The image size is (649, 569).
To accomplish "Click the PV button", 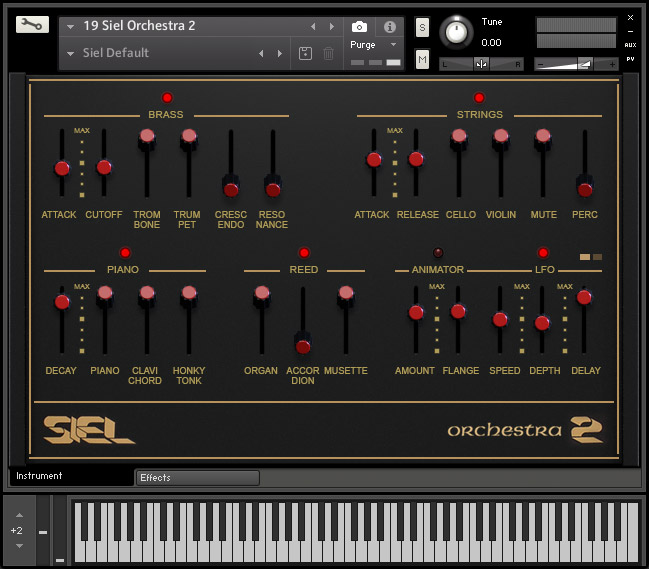I will (630, 59).
